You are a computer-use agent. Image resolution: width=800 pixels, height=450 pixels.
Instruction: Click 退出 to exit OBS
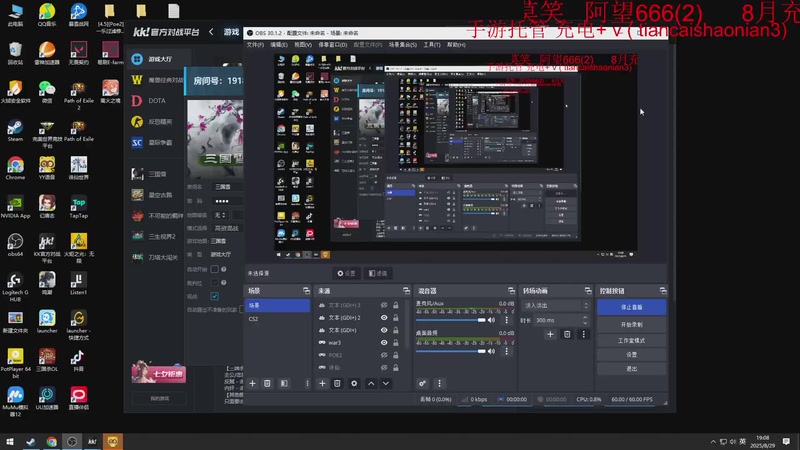tap(632, 368)
